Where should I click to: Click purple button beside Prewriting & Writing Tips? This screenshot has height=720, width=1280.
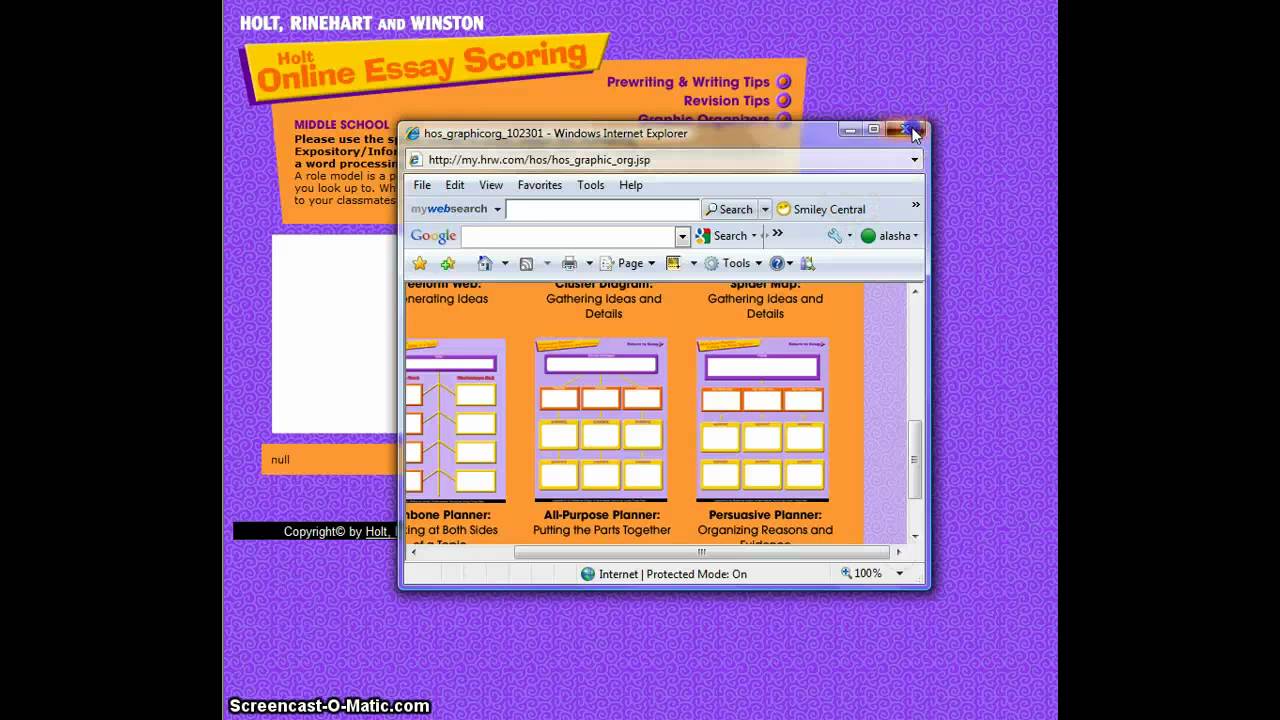(x=784, y=82)
